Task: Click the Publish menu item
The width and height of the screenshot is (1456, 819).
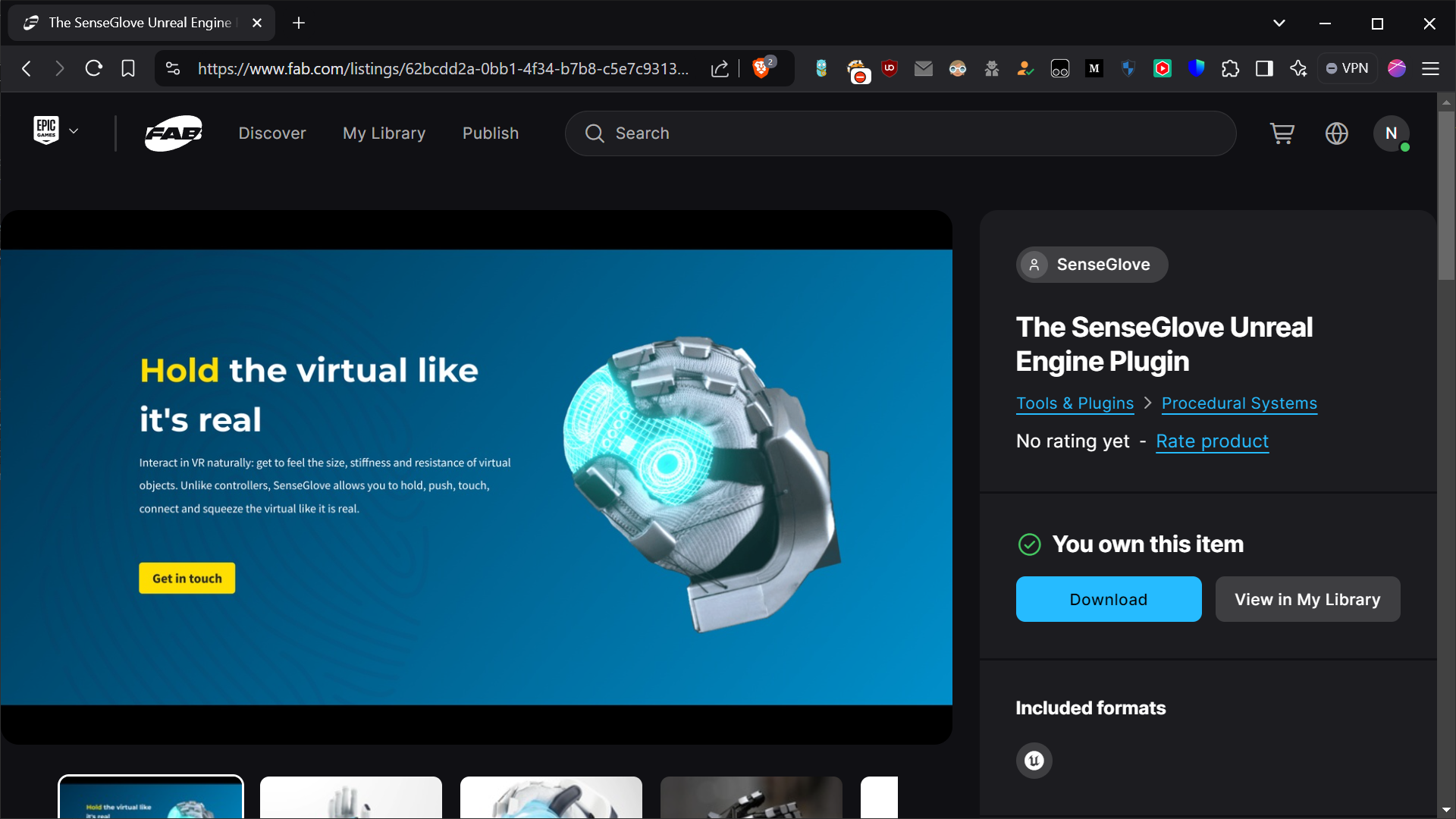Action: coord(490,133)
